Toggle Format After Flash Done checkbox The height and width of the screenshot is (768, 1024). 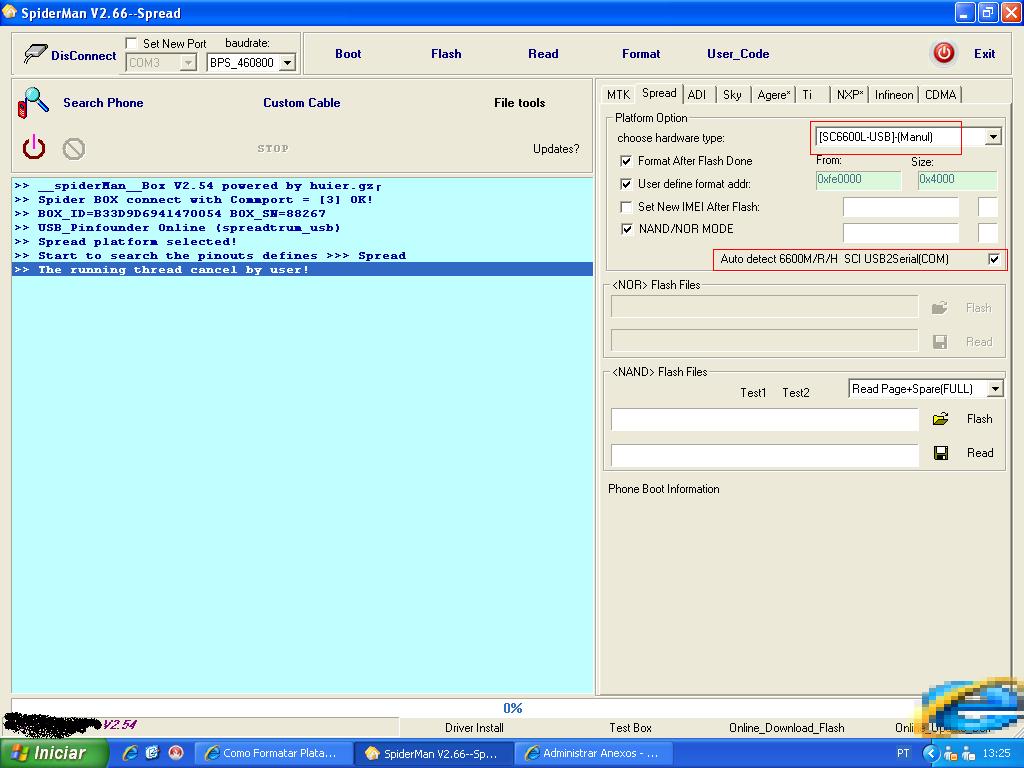(626, 161)
